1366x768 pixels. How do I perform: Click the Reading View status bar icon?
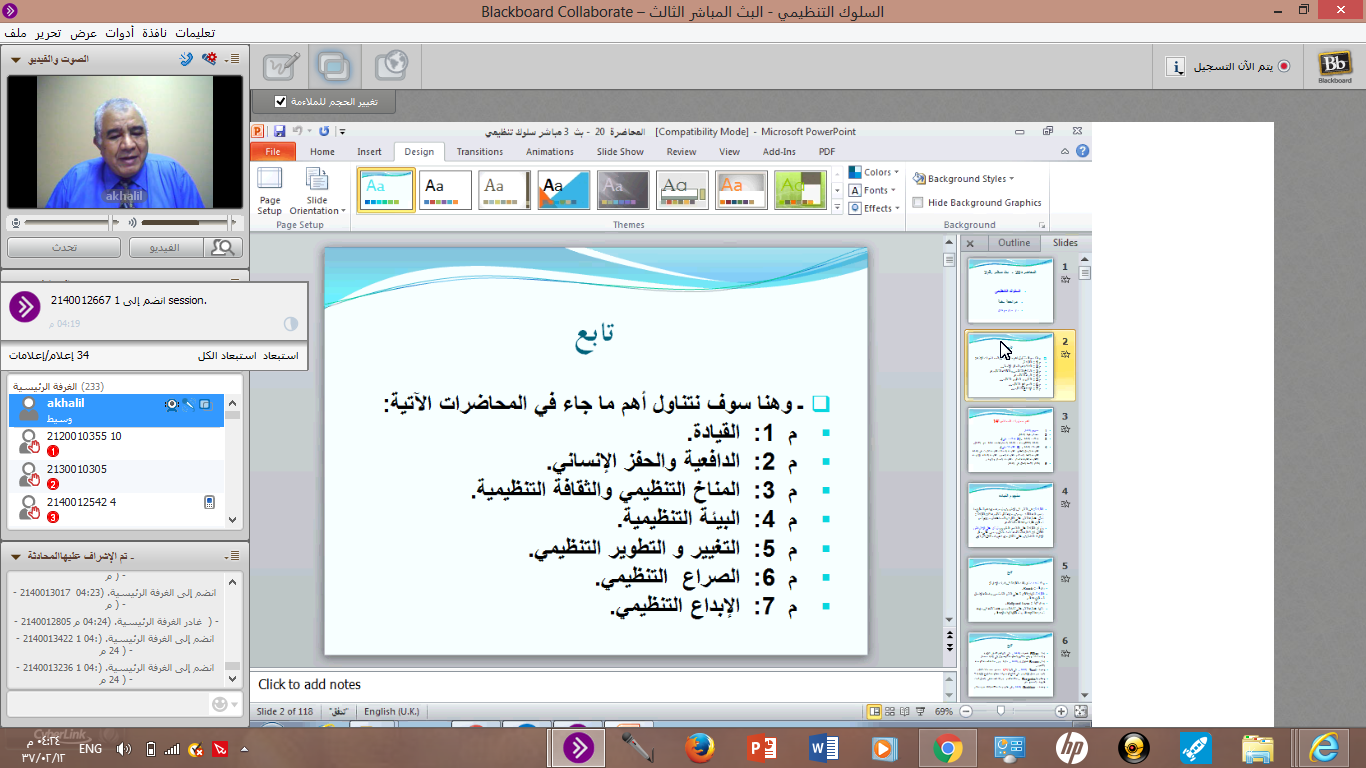point(905,711)
